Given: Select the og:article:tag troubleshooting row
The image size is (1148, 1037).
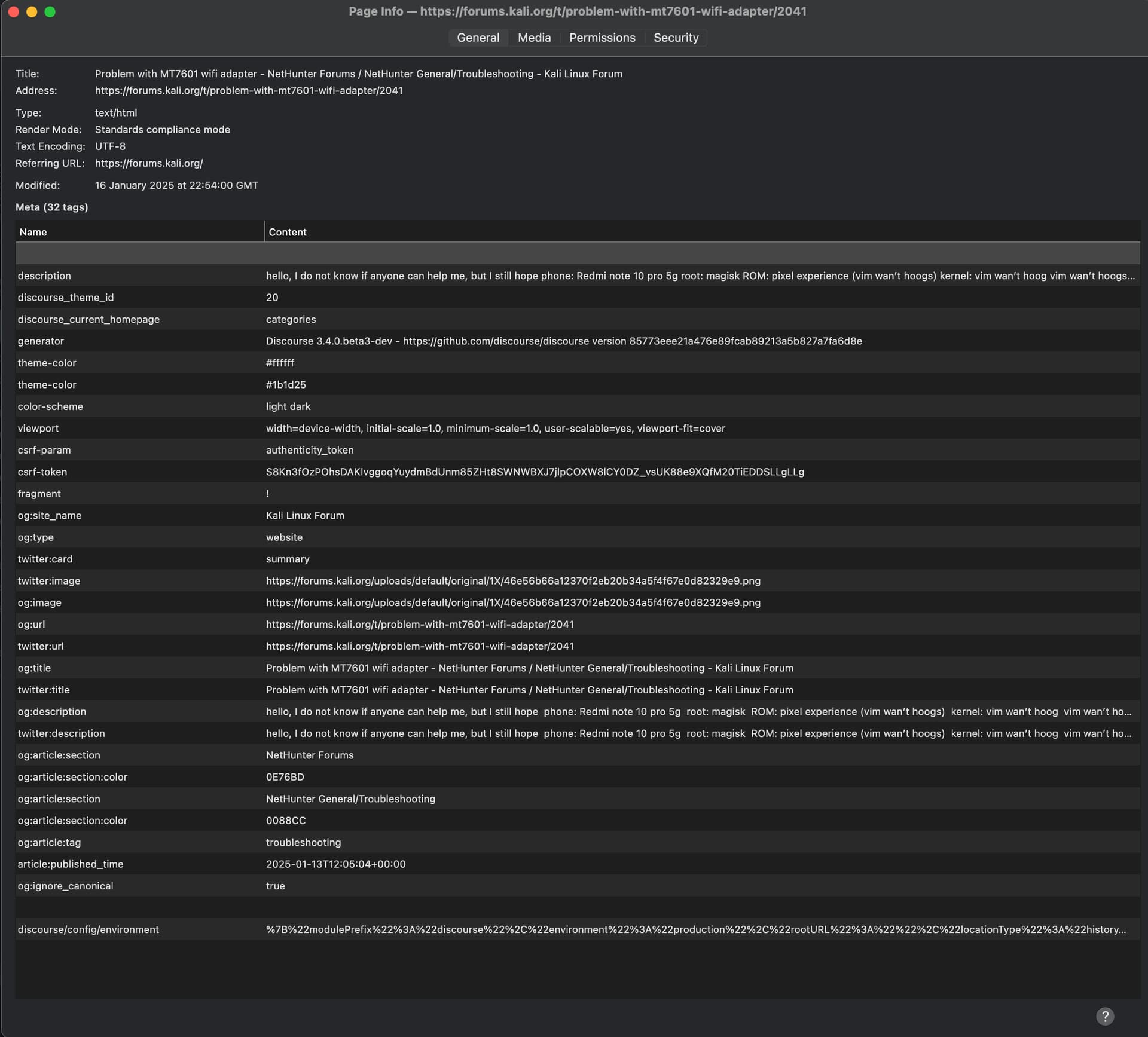Looking at the screenshot, I should (x=578, y=843).
